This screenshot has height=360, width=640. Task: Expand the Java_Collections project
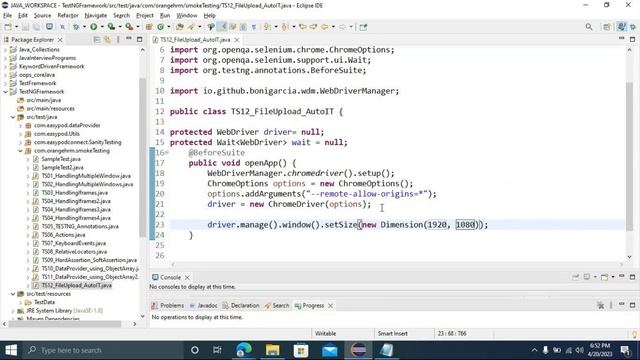tap(5, 49)
